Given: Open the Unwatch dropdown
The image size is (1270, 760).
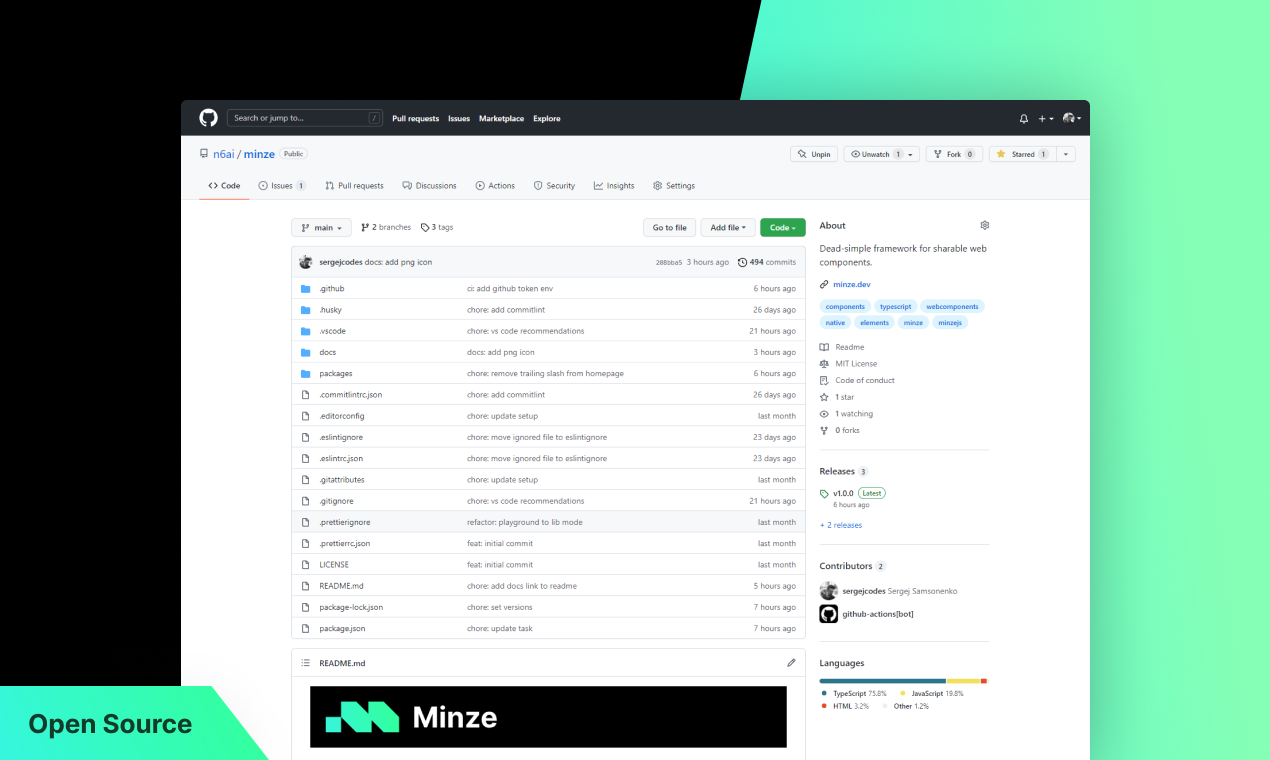Looking at the screenshot, I should (881, 154).
